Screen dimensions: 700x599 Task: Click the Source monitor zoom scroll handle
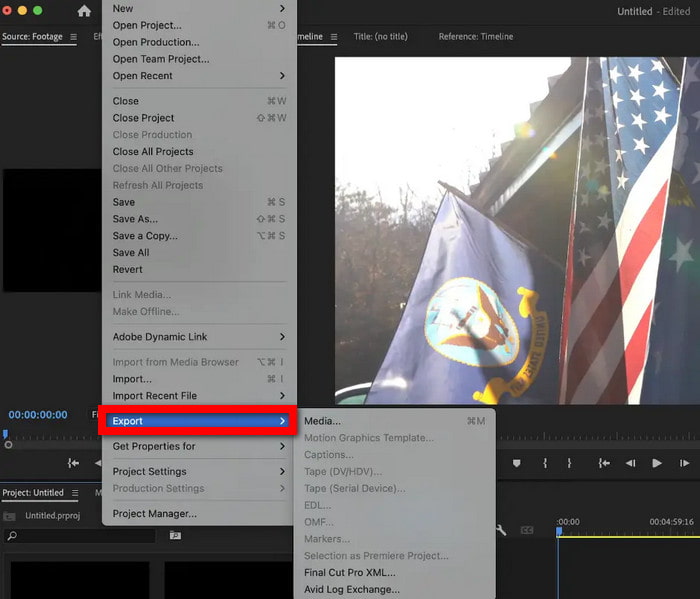[8, 445]
